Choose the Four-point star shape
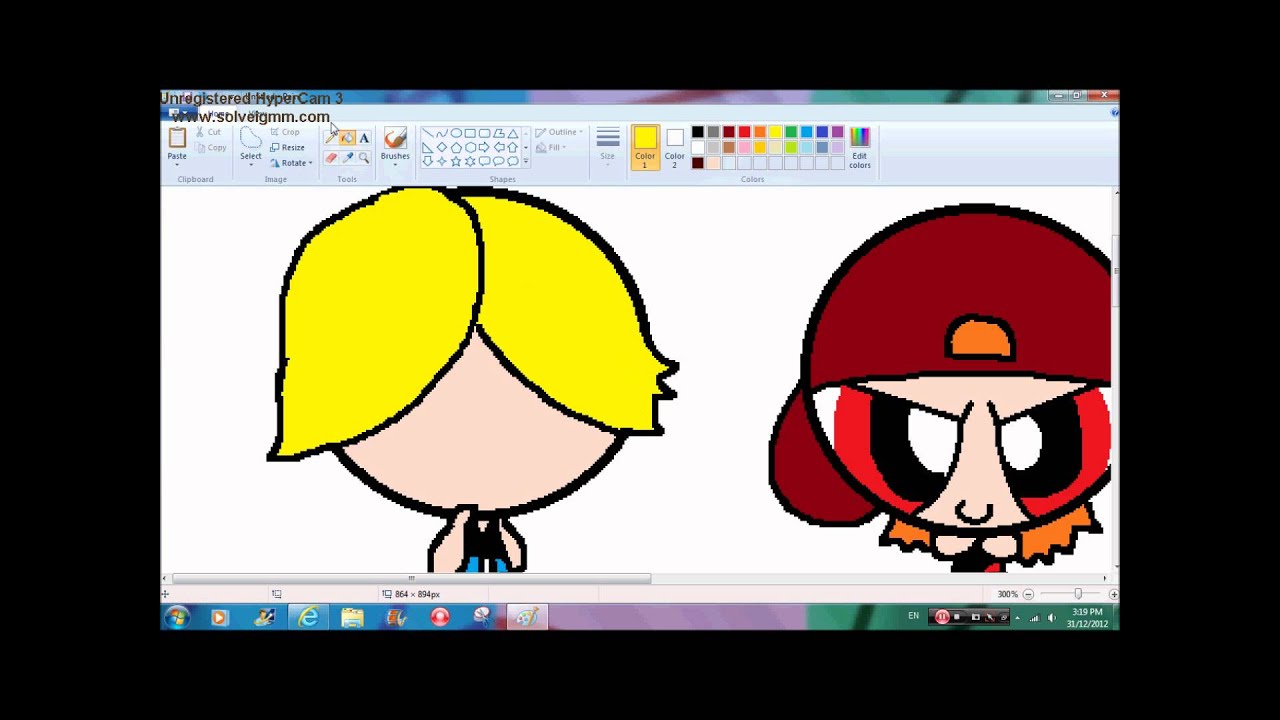The width and height of the screenshot is (1280, 720). pos(441,161)
